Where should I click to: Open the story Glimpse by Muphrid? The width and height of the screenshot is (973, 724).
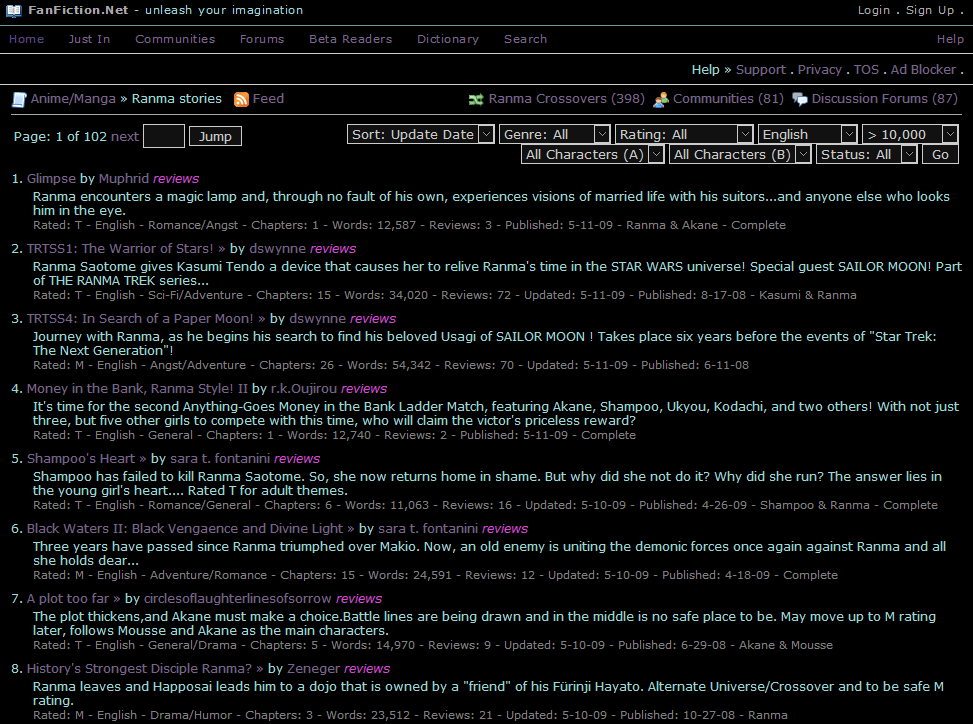(x=51, y=178)
